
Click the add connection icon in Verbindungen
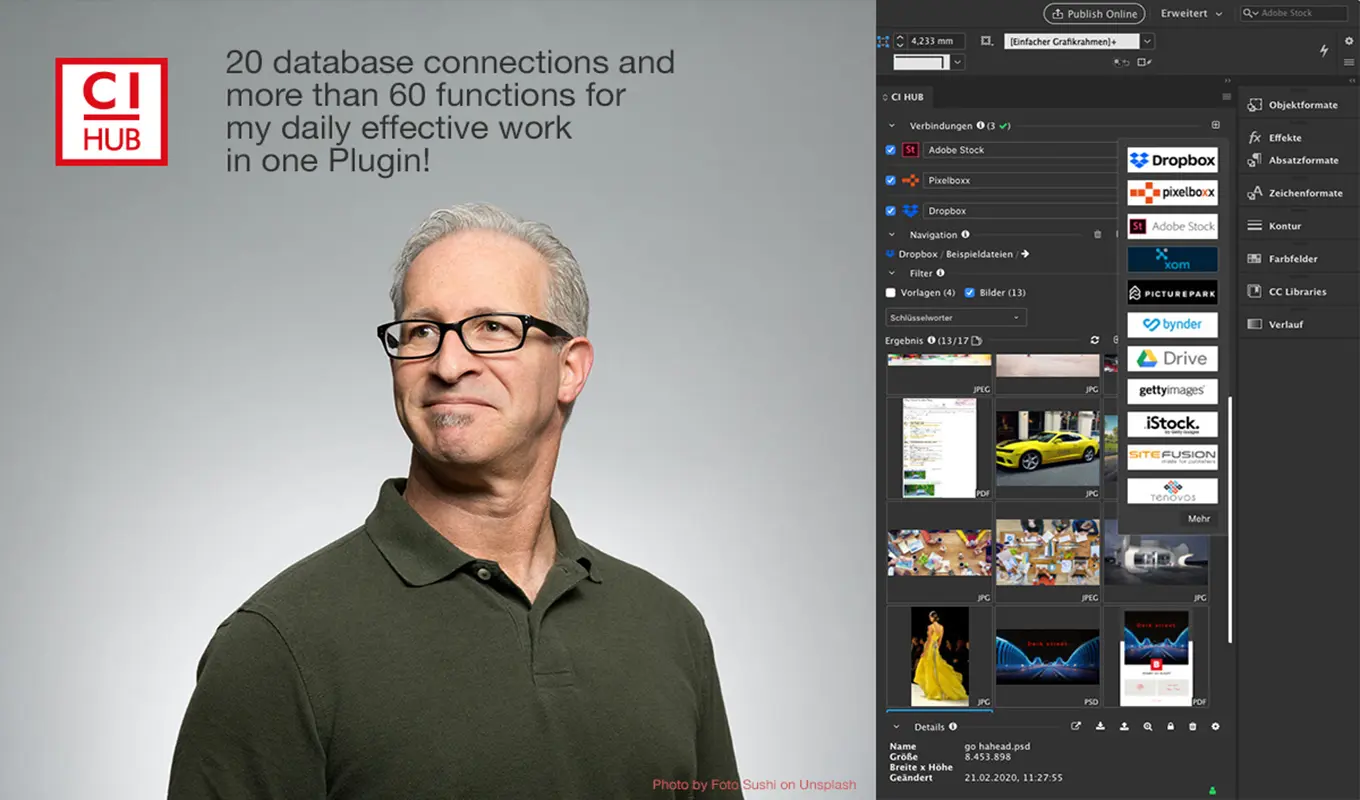1215,125
